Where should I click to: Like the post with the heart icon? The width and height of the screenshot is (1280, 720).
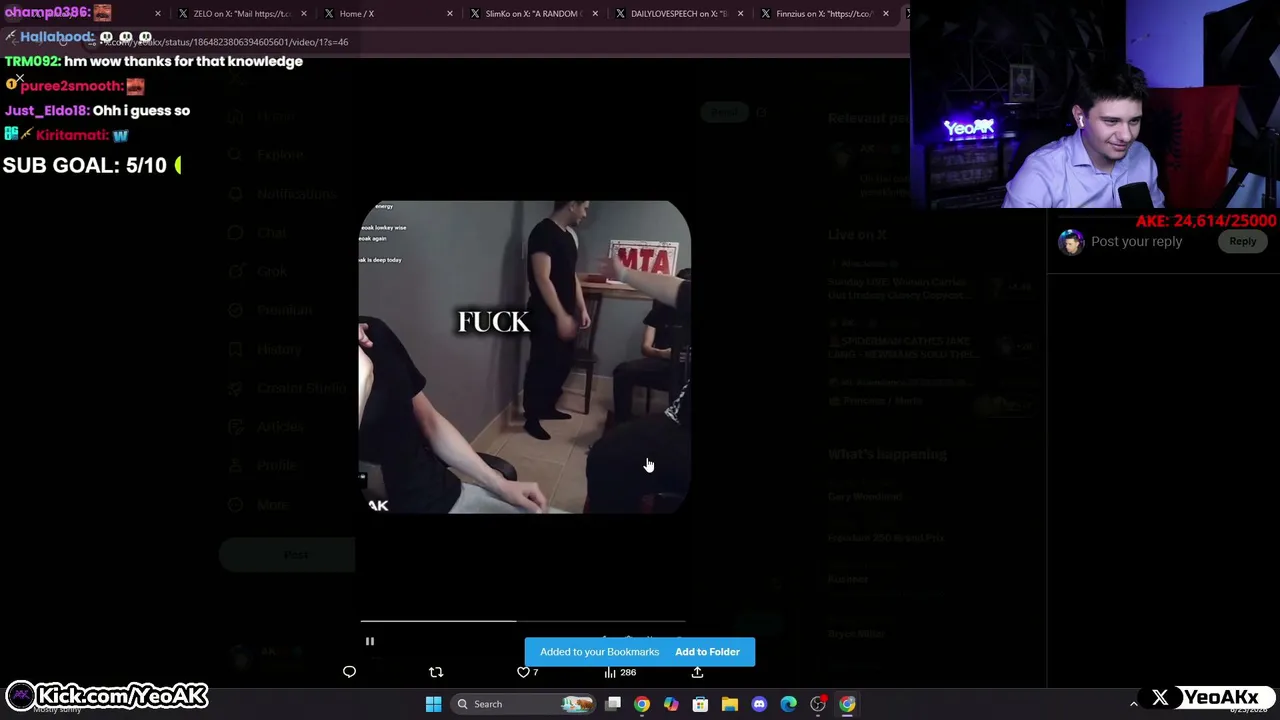[x=523, y=672]
